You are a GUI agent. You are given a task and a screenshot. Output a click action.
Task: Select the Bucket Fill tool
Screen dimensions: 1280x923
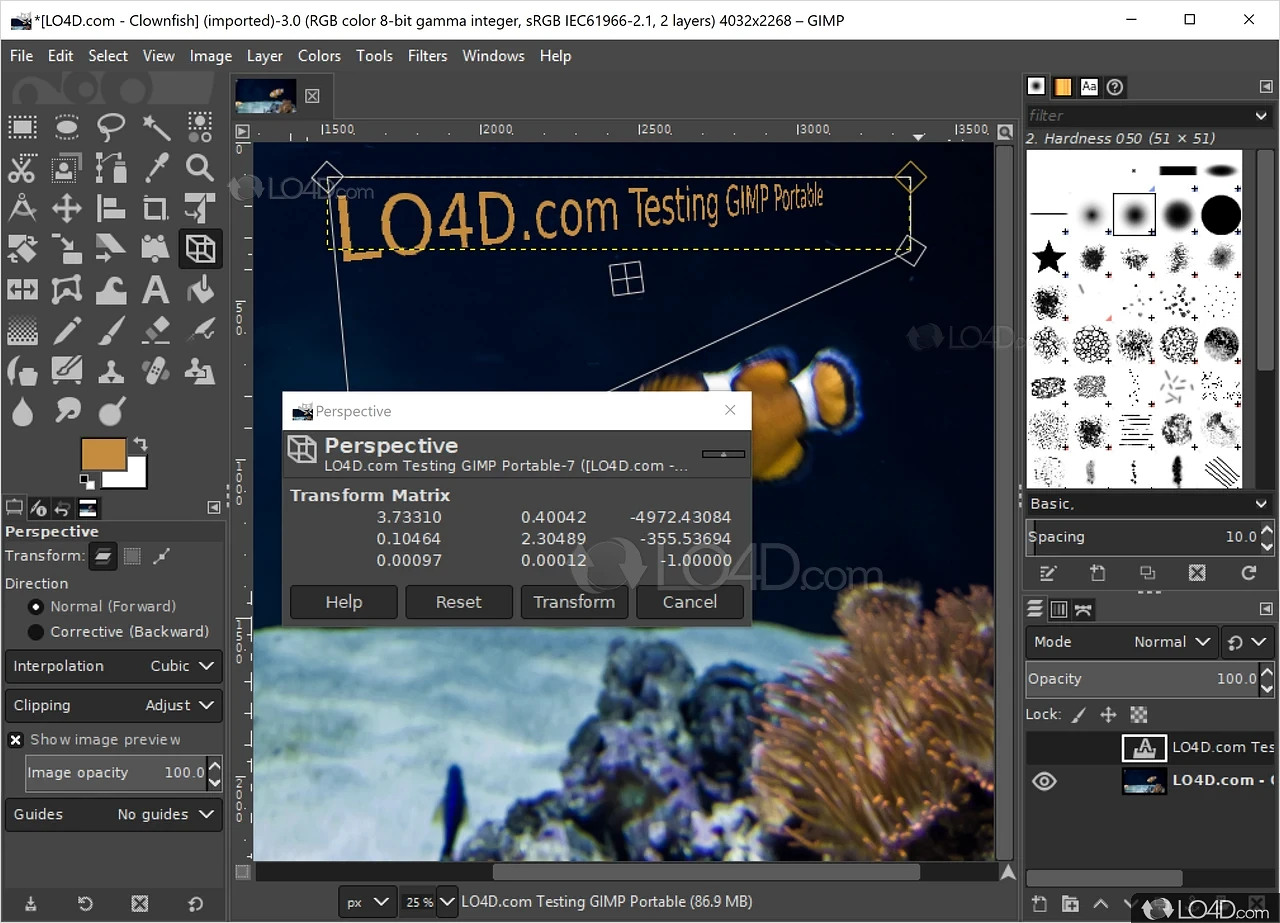coord(200,290)
